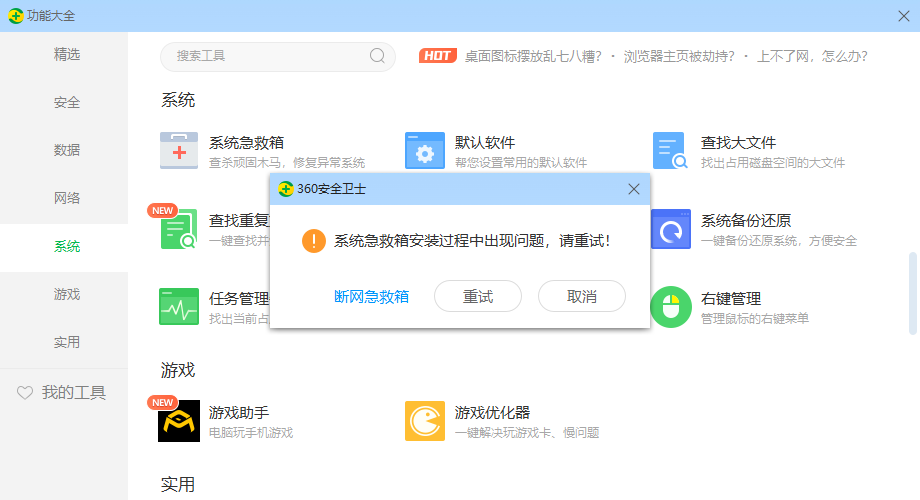
Task: Open hot topic 桌面图标摆放乱七八糟?
Action: pyautogui.click(x=533, y=56)
